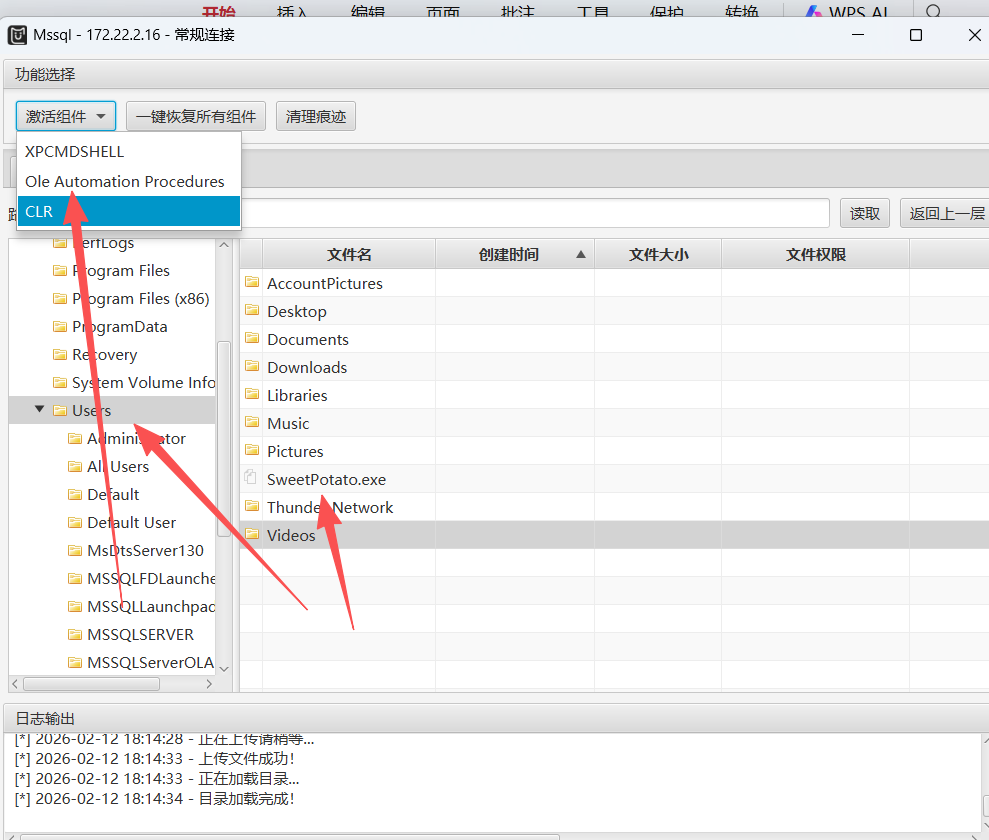This screenshot has height=840, width=989.
Task: Select Videos entry in file list
Action: pyautogui.click(x=291, y=535)
